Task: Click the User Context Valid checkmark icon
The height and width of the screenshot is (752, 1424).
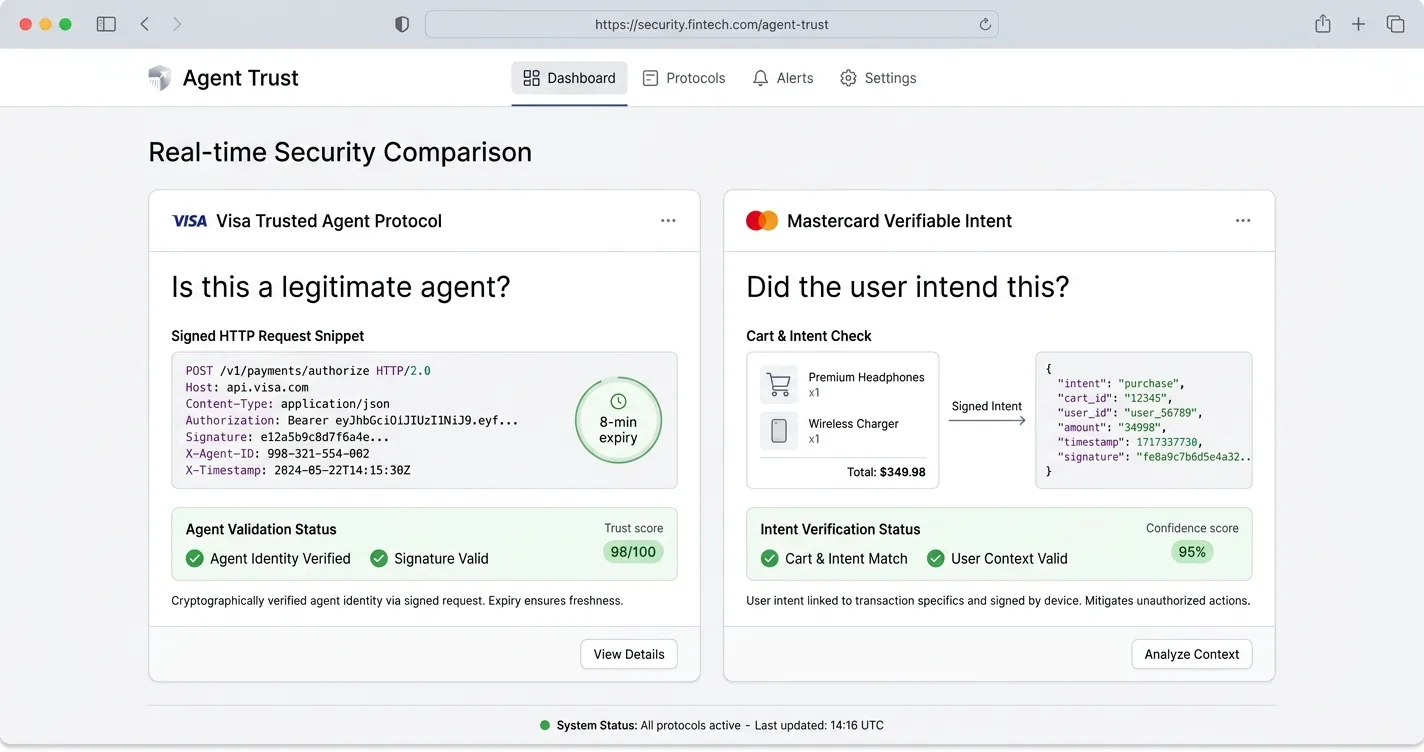Action: pos(935,558)
